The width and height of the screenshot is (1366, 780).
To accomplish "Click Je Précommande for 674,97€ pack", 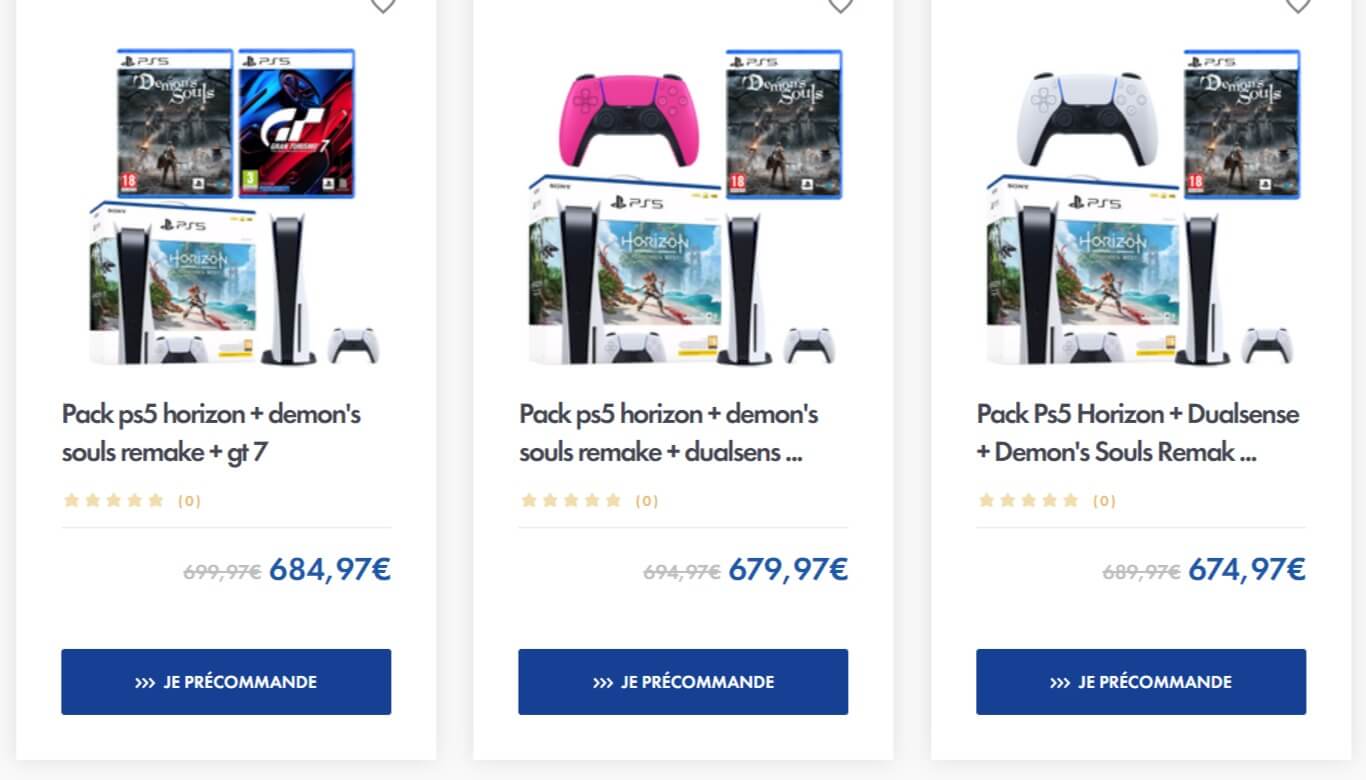I will pyautogui.click(x=1141, y=682).
